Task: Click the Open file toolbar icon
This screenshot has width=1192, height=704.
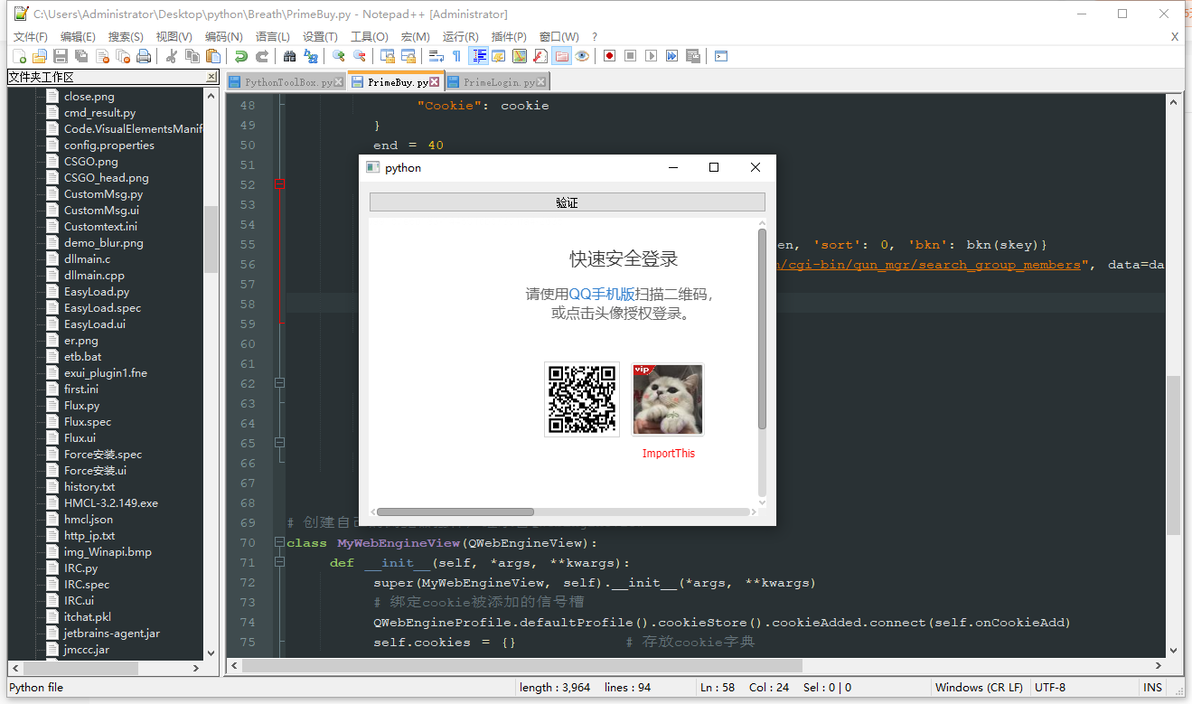Action: 40,56
